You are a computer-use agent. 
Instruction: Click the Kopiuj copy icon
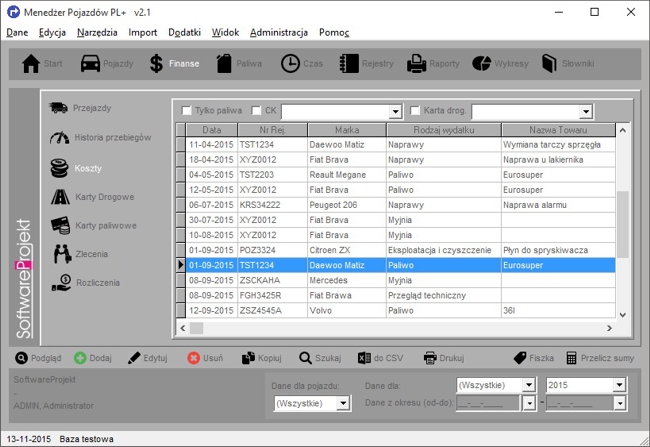tap(248, 358)
